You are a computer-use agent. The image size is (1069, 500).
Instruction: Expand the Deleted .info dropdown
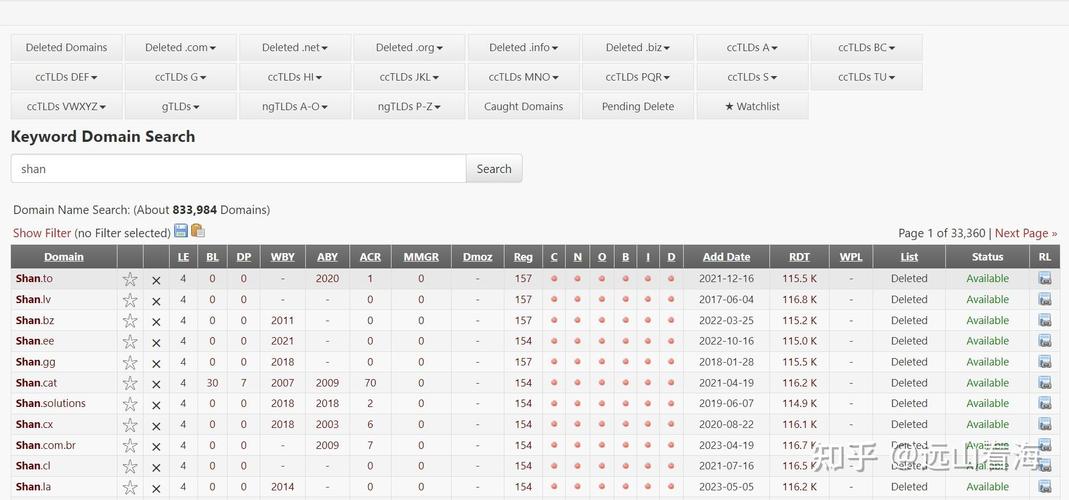point(524,48)
